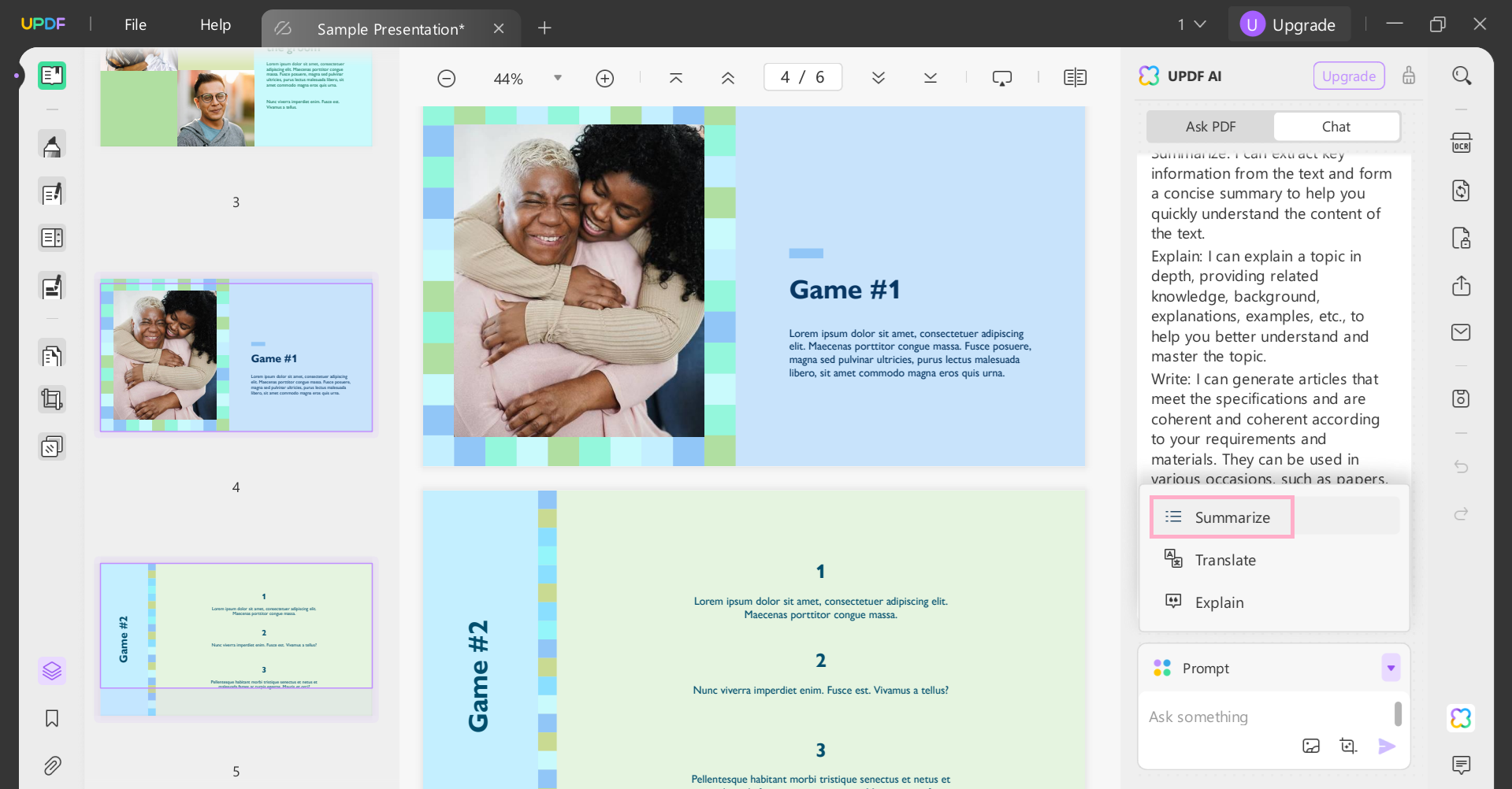Screen dimensions: 1512x789
Task: Toggle the Bookmarks panel
Action: coord(52,717)
